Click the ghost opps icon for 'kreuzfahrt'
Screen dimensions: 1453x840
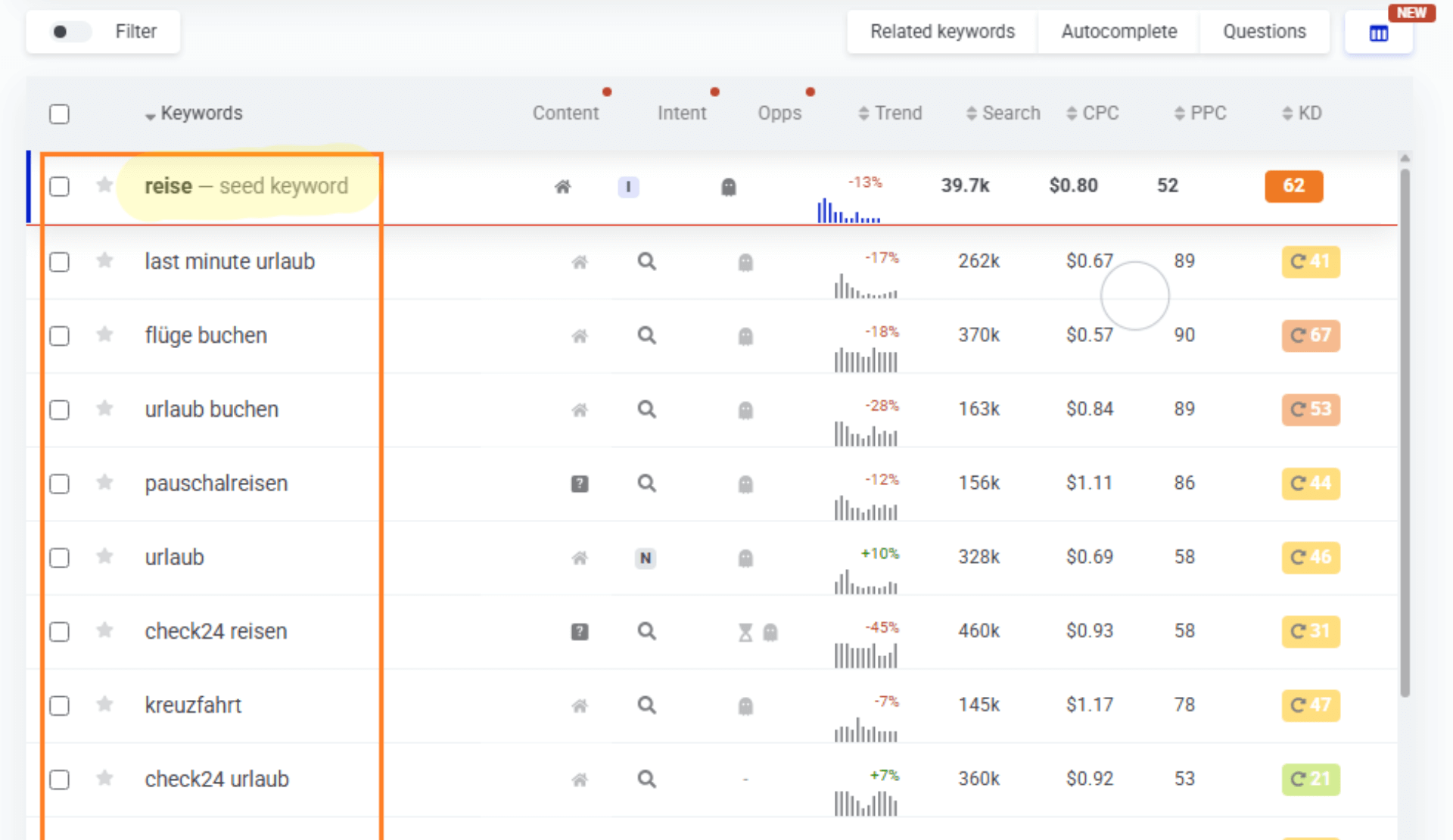[x=745, y=706]
